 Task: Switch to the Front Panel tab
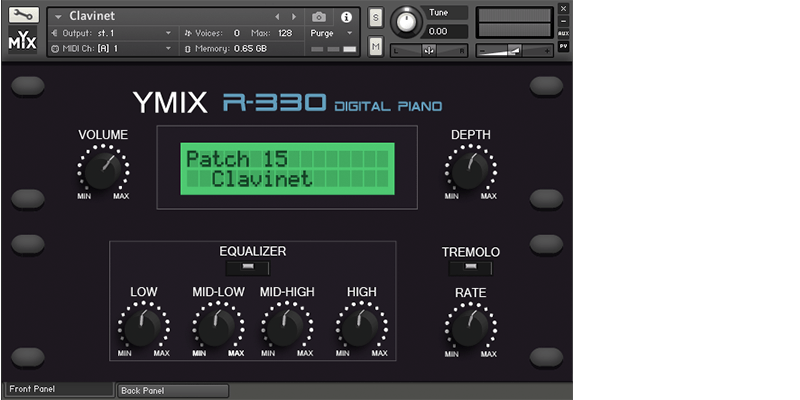click(58, 389)
